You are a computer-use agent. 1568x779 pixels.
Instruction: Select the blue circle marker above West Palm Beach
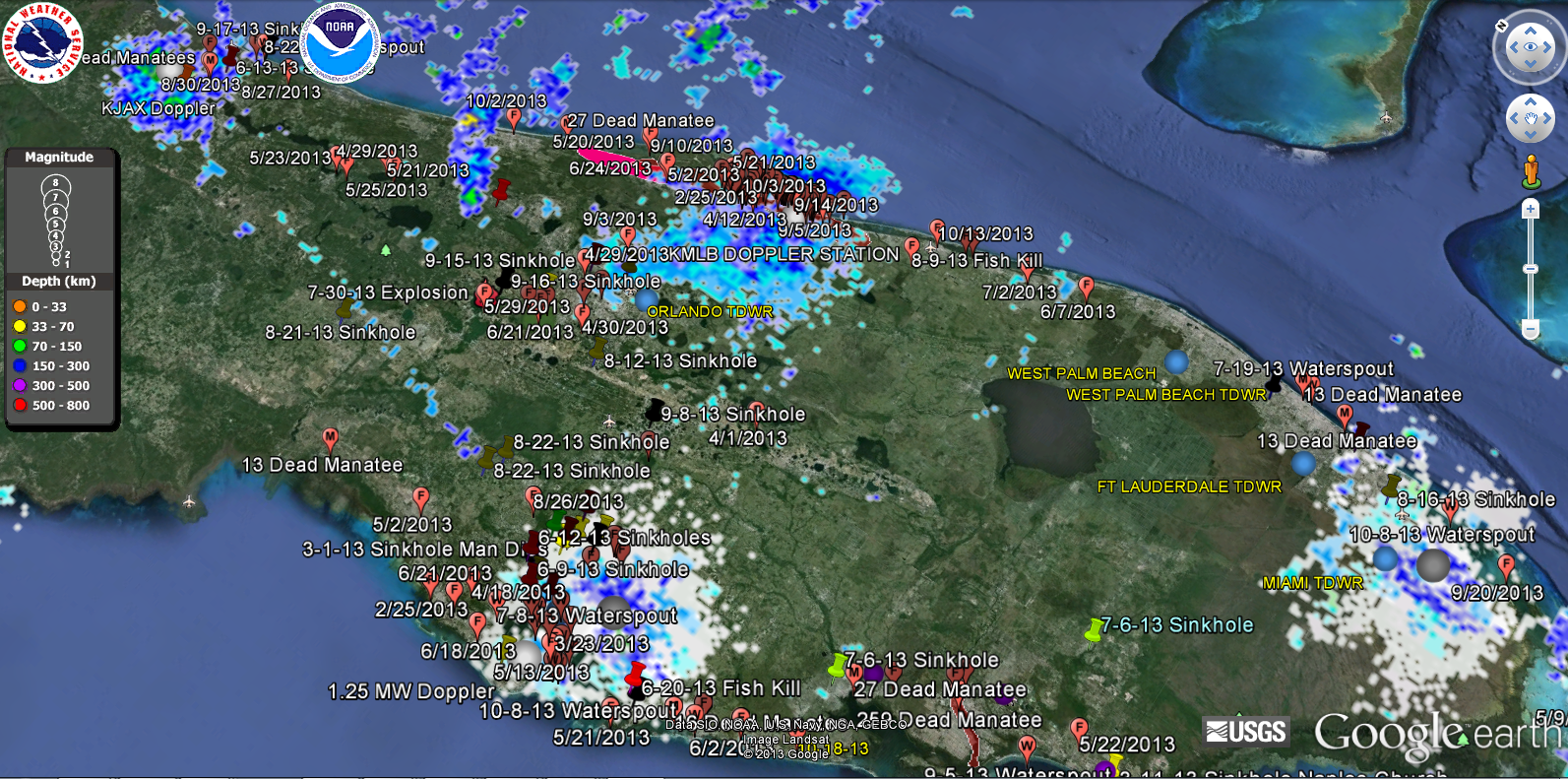[x=1176, y=361]
